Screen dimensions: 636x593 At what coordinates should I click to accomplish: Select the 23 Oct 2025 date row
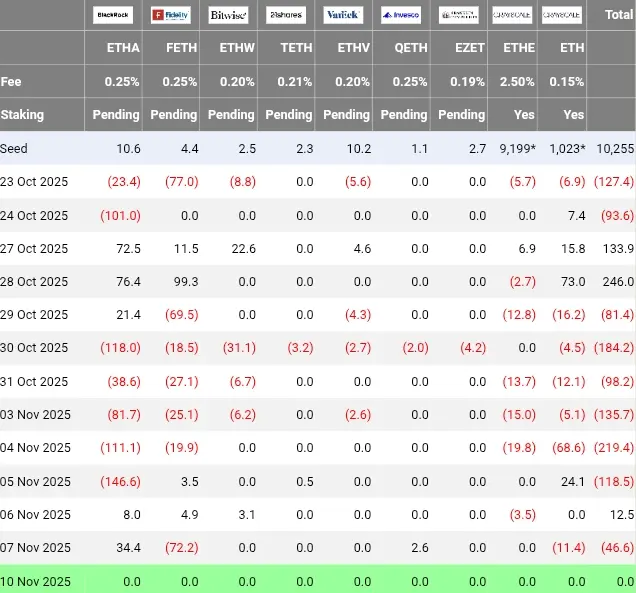tap(35, 181)
